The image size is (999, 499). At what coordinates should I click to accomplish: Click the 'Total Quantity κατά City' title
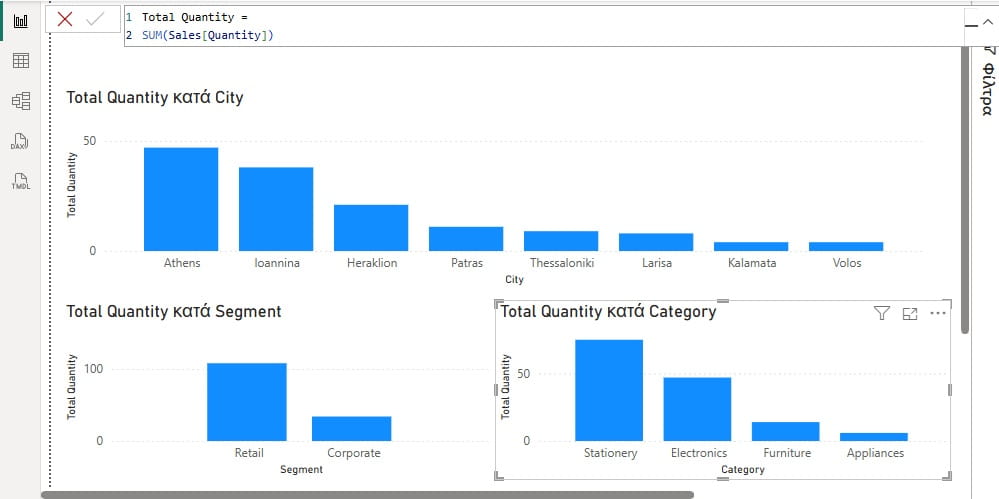pos(155,98)
